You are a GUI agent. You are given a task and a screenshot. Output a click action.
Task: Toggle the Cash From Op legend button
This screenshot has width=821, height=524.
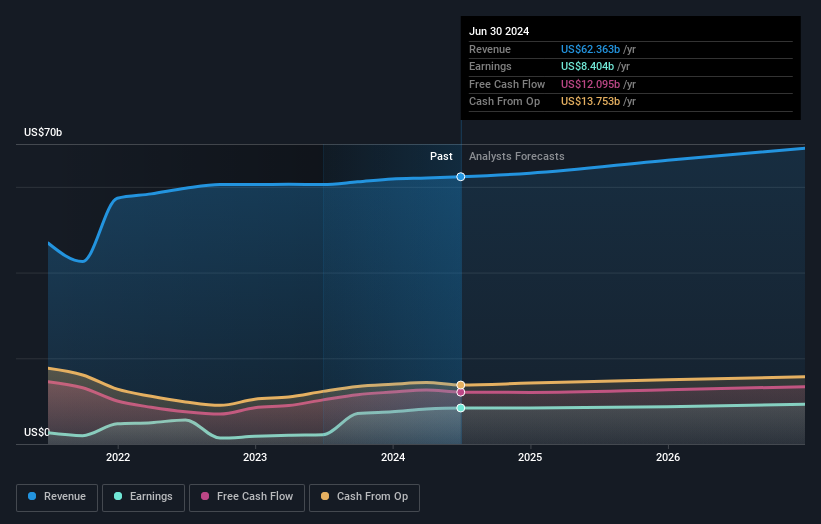point(364,497)
